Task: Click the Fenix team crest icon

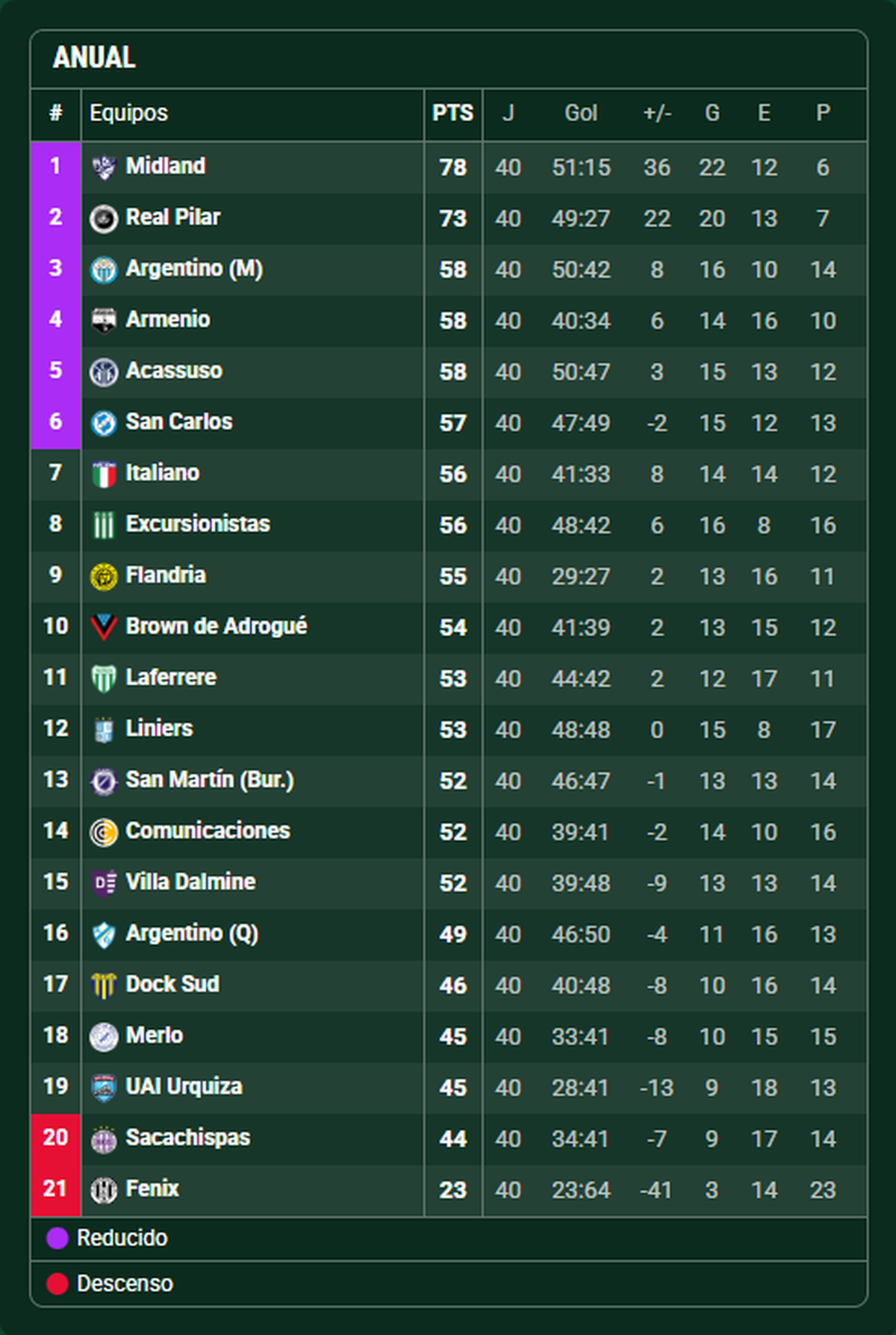Action: (x=104, y=1189)
